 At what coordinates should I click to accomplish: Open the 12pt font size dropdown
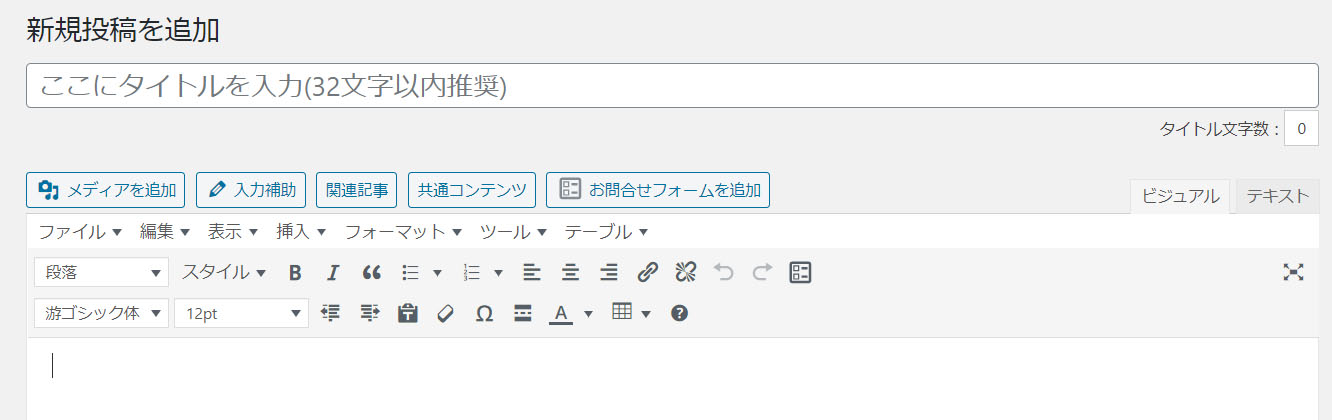click(x=241, y=313)
